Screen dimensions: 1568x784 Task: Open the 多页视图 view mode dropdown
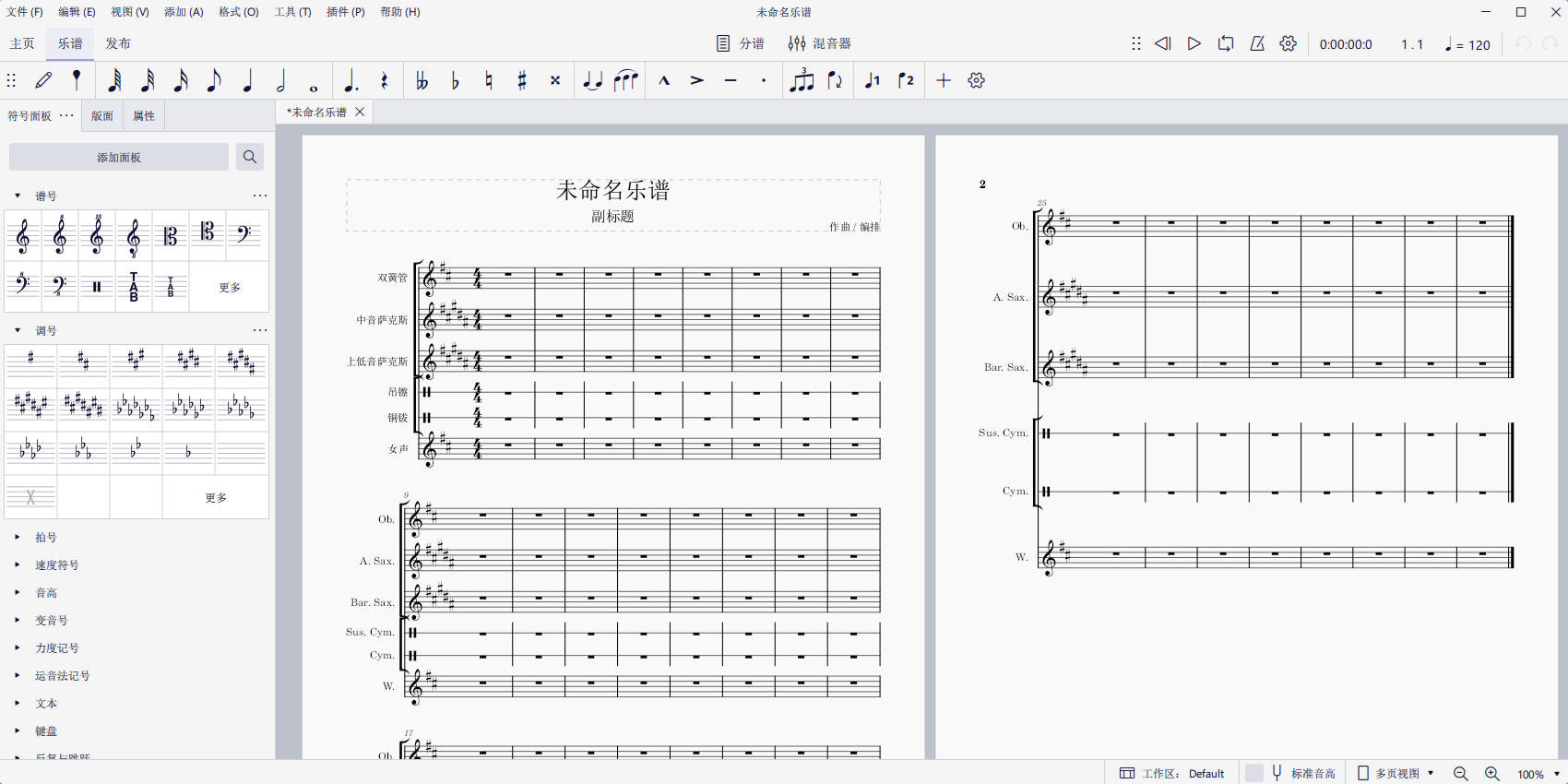pyautogui.click(x=1396, y=773)
